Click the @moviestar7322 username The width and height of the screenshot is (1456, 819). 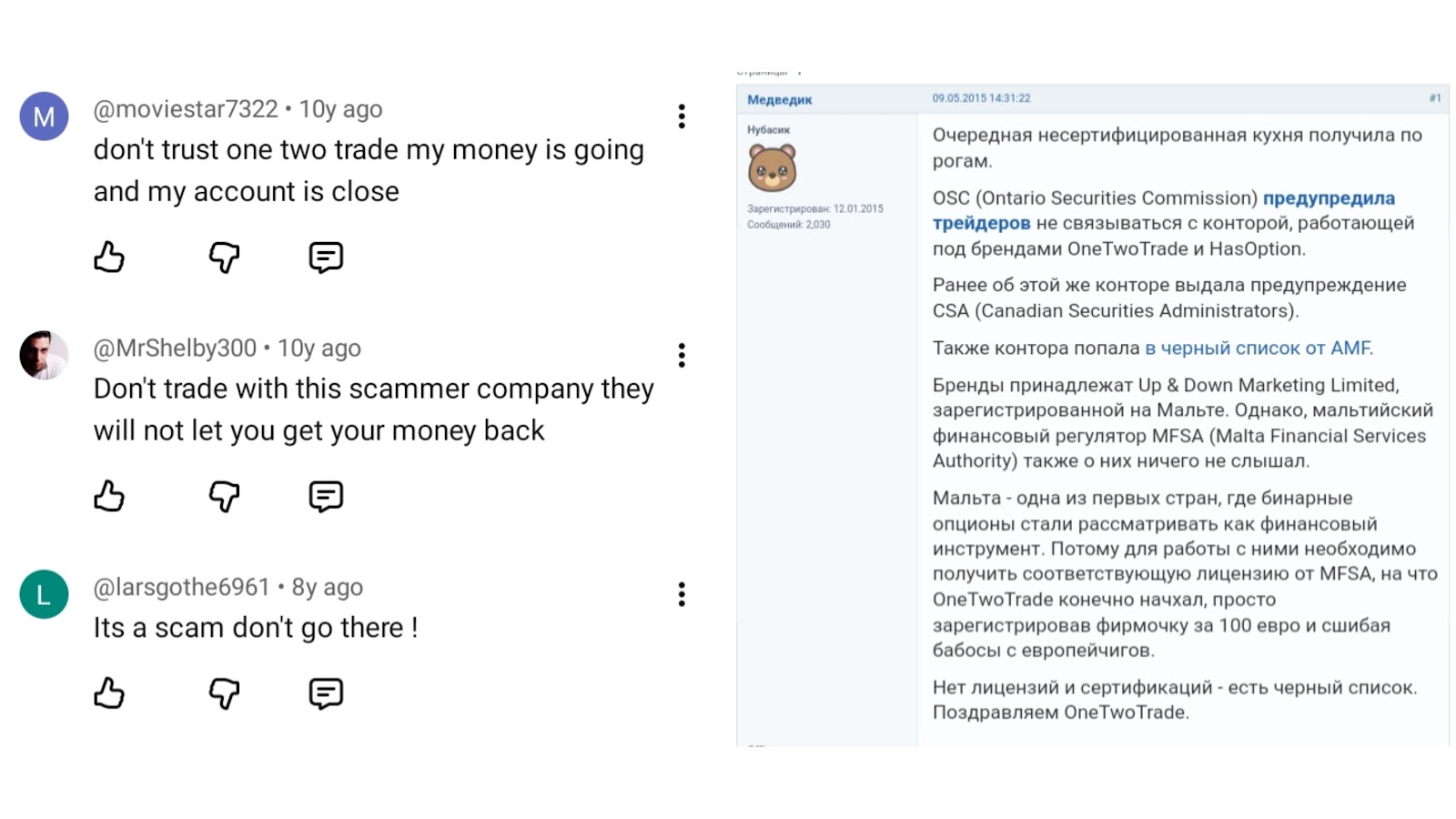(x=186, y=107)
